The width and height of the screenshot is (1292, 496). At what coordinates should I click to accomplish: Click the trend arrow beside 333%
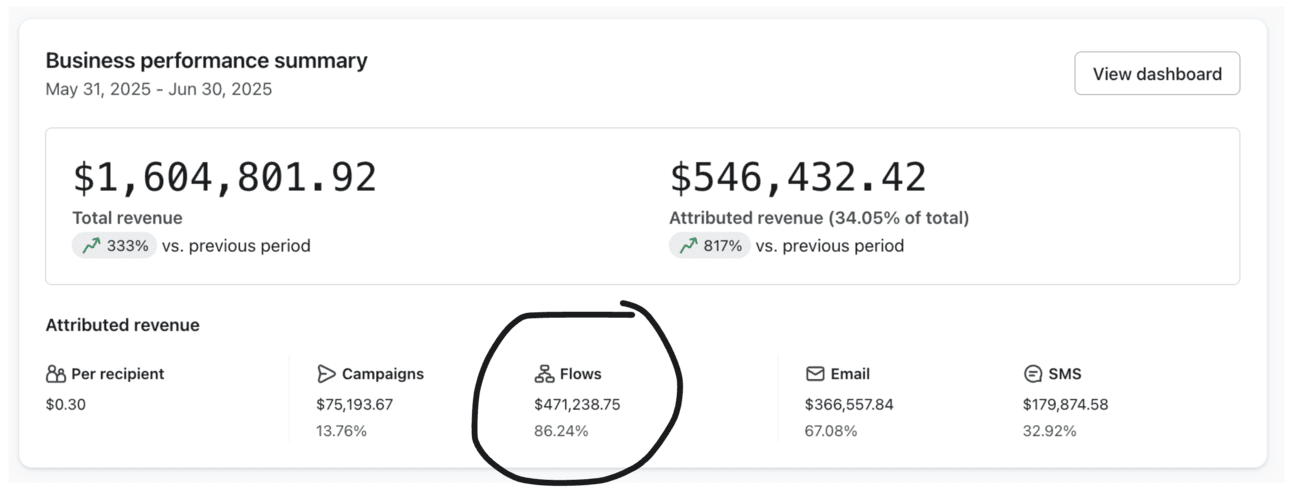pyautogui.click(x=91, y=246)
